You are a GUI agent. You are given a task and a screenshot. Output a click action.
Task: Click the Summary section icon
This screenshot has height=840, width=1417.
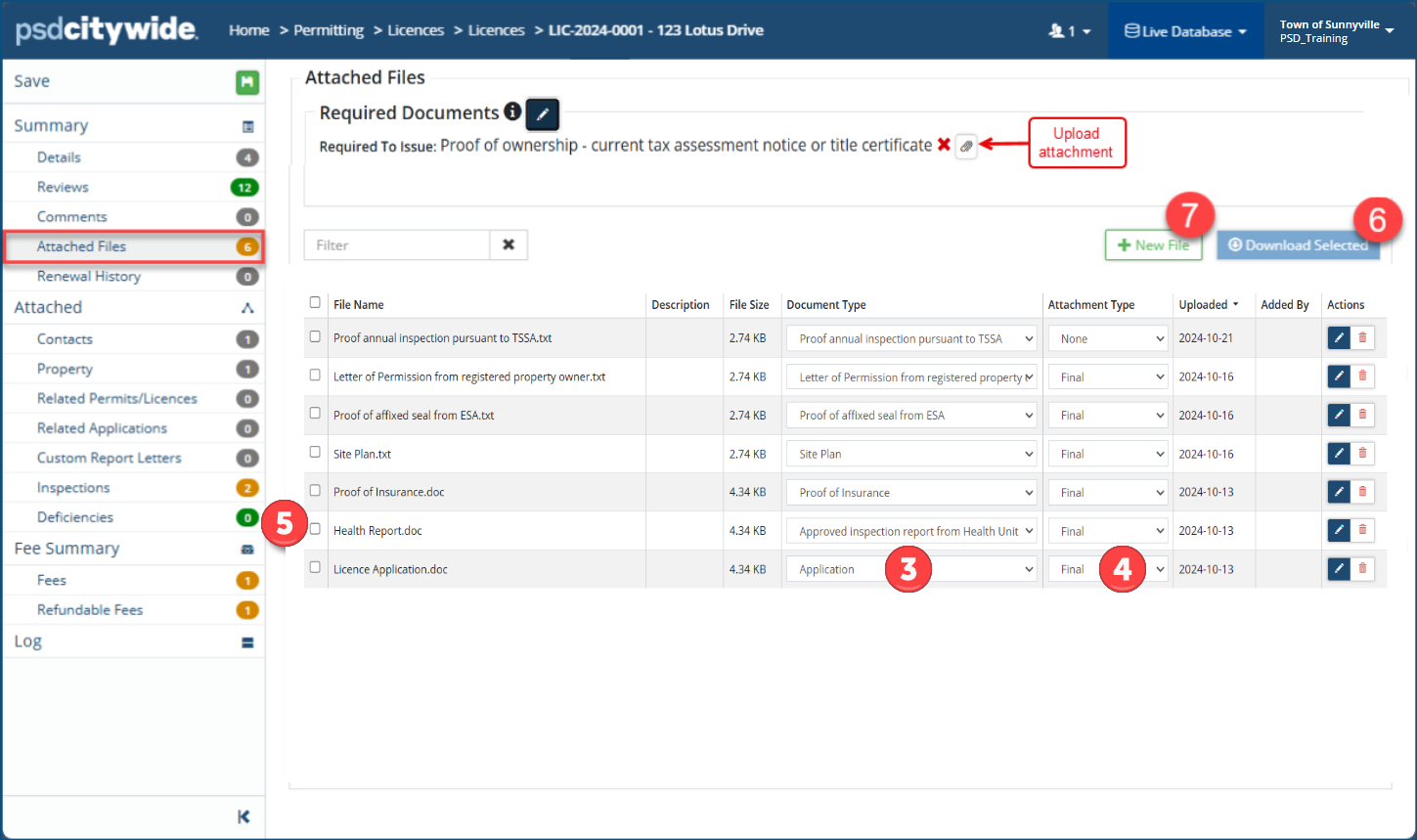[247, 126]
